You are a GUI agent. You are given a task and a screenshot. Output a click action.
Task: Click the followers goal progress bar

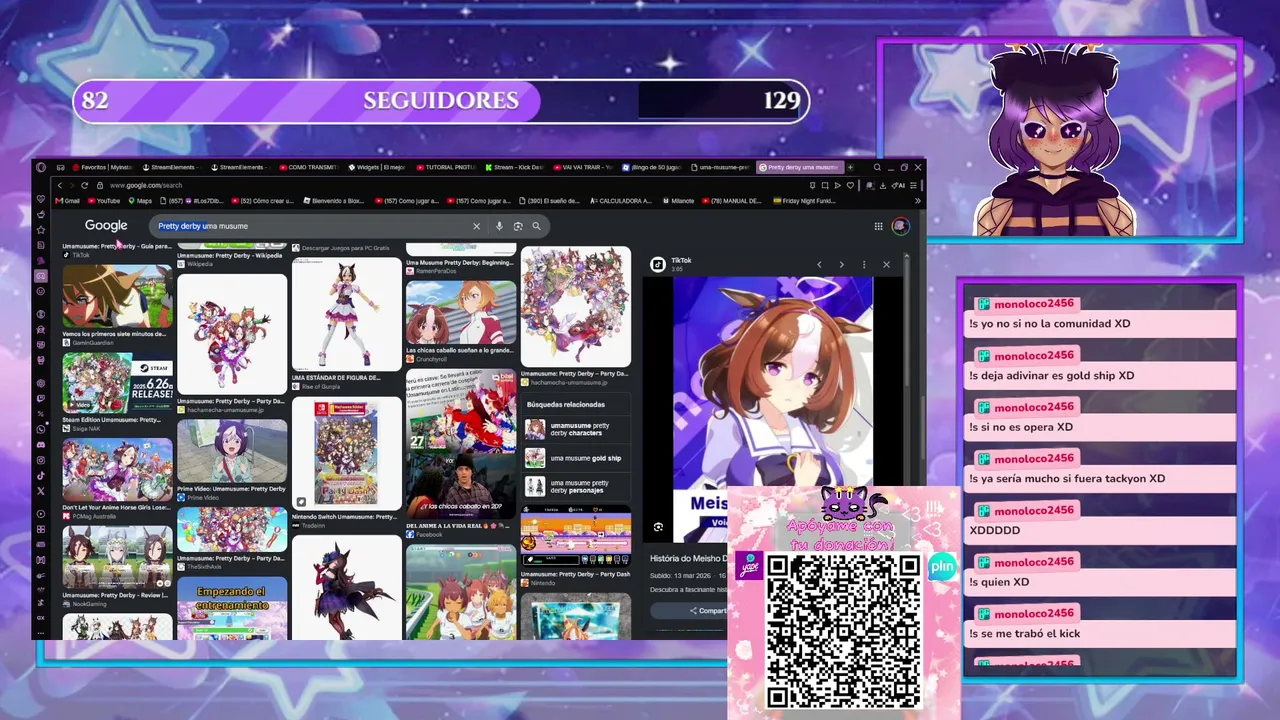[x=441, y=101]
